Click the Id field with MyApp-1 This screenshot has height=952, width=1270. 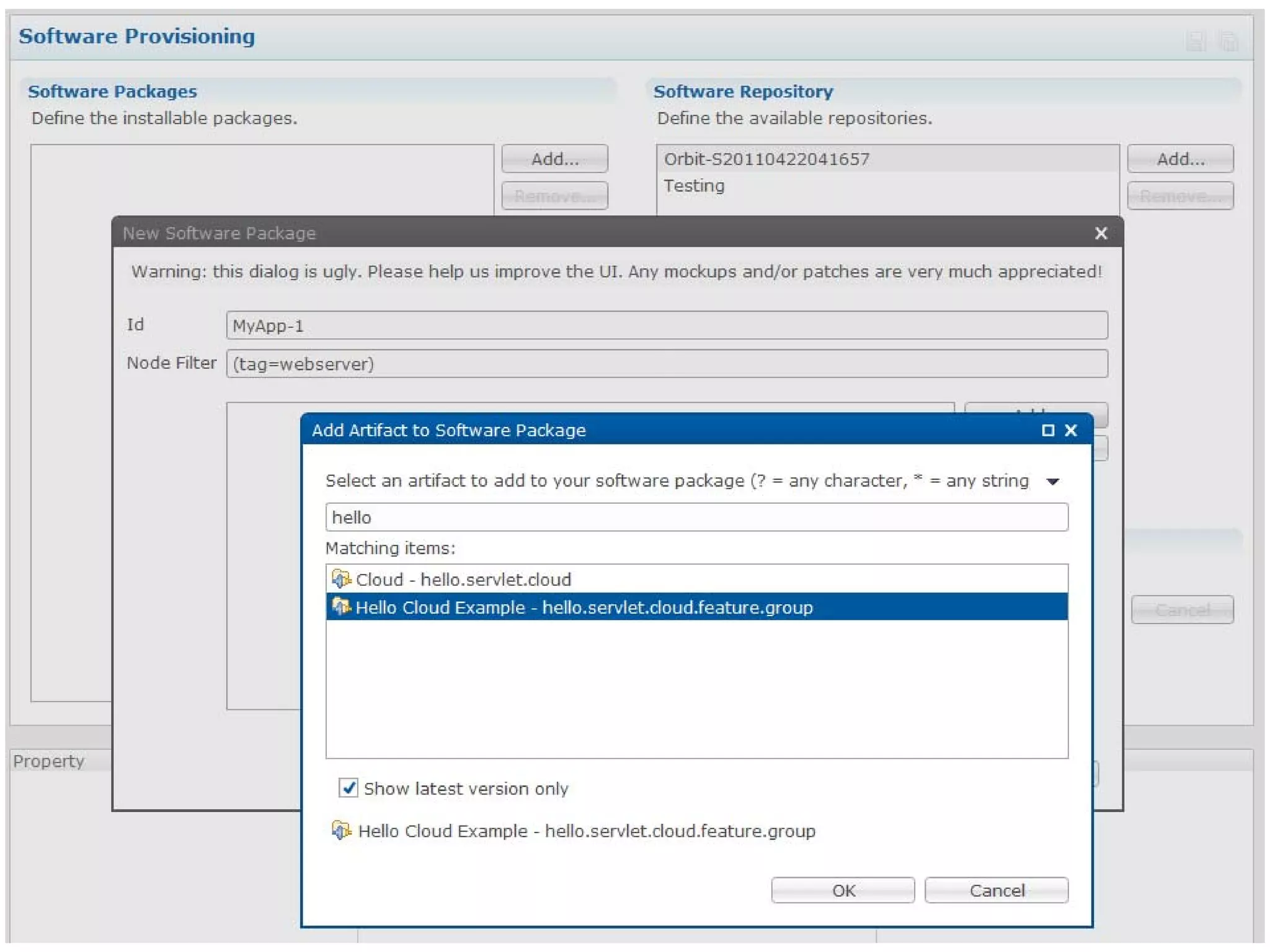click(x=666, y=325)
